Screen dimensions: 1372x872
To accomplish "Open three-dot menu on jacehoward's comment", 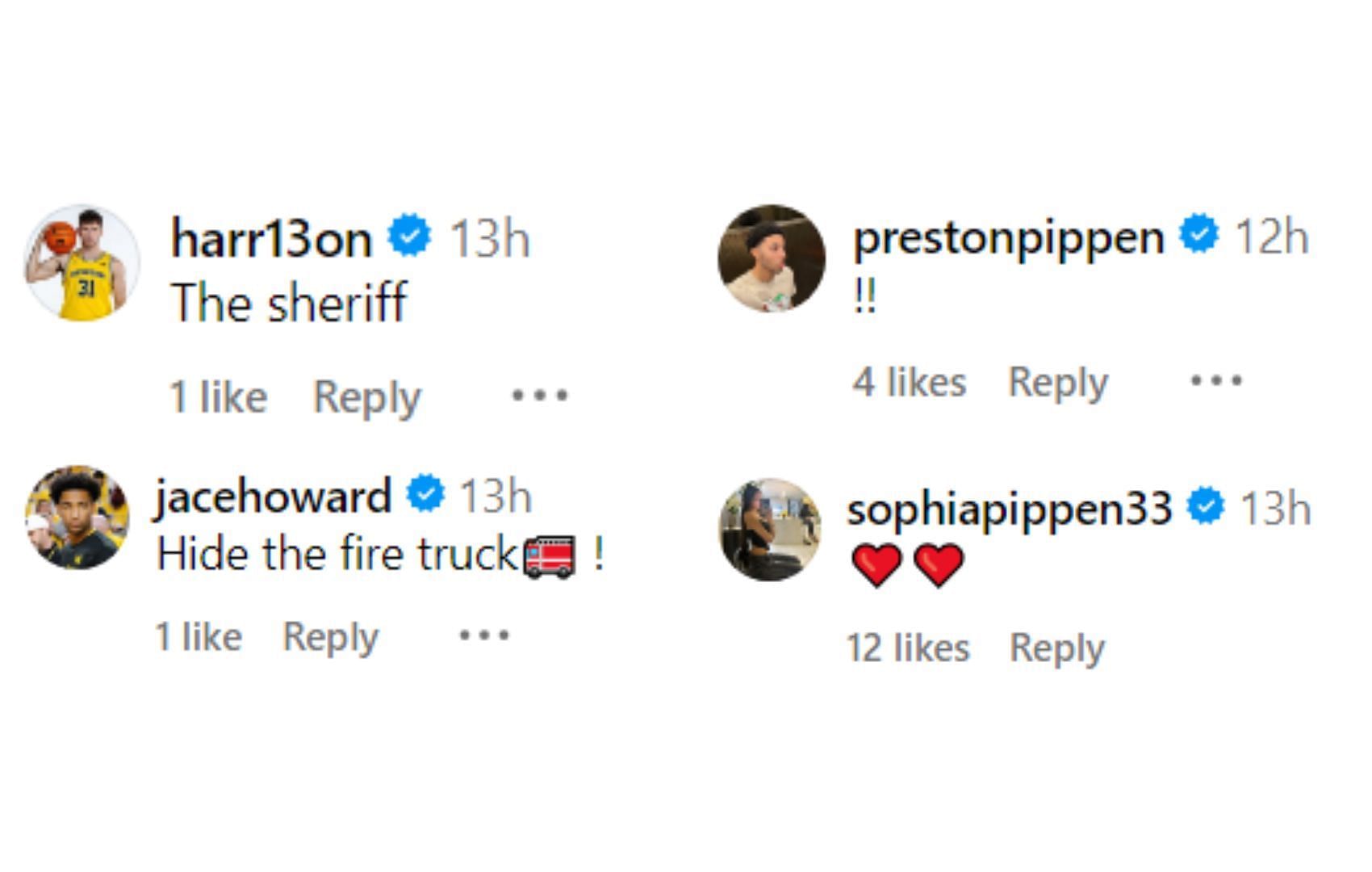I will pyautogui.click(x=484, y=635).
